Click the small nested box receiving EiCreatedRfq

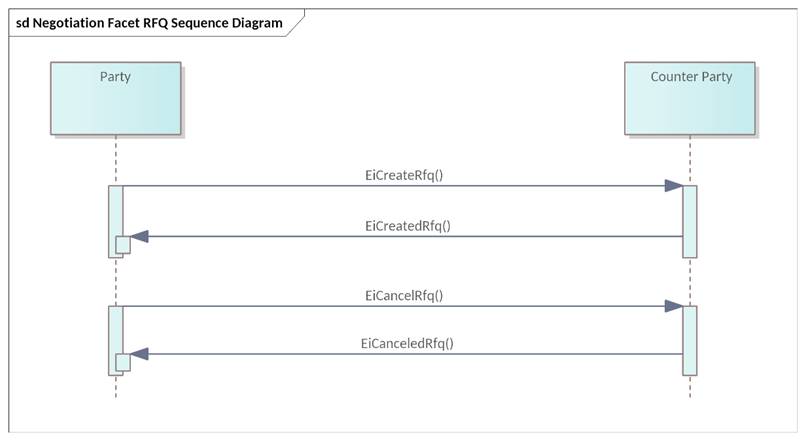pos(123,245)
